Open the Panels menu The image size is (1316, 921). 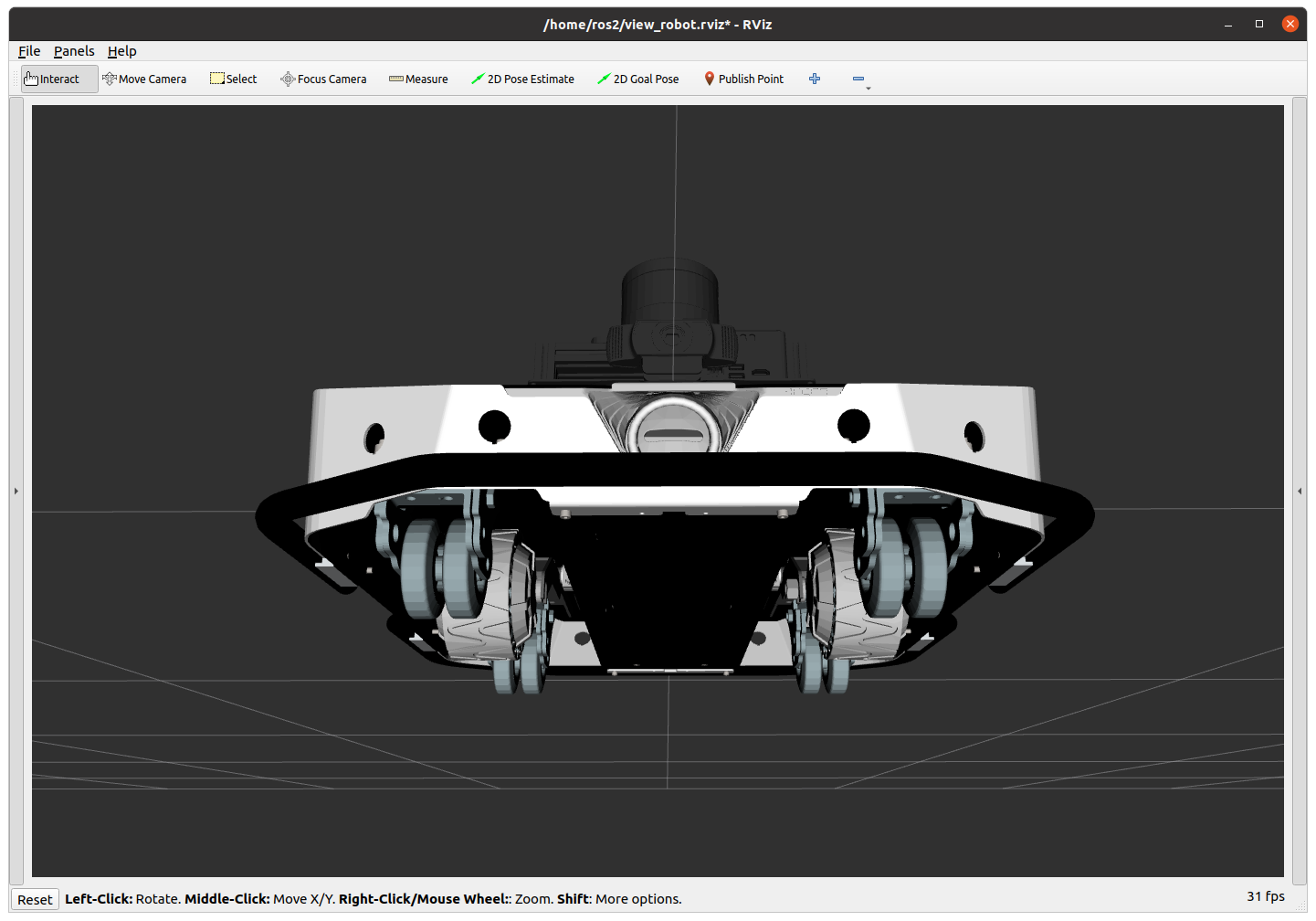[74, 51]
